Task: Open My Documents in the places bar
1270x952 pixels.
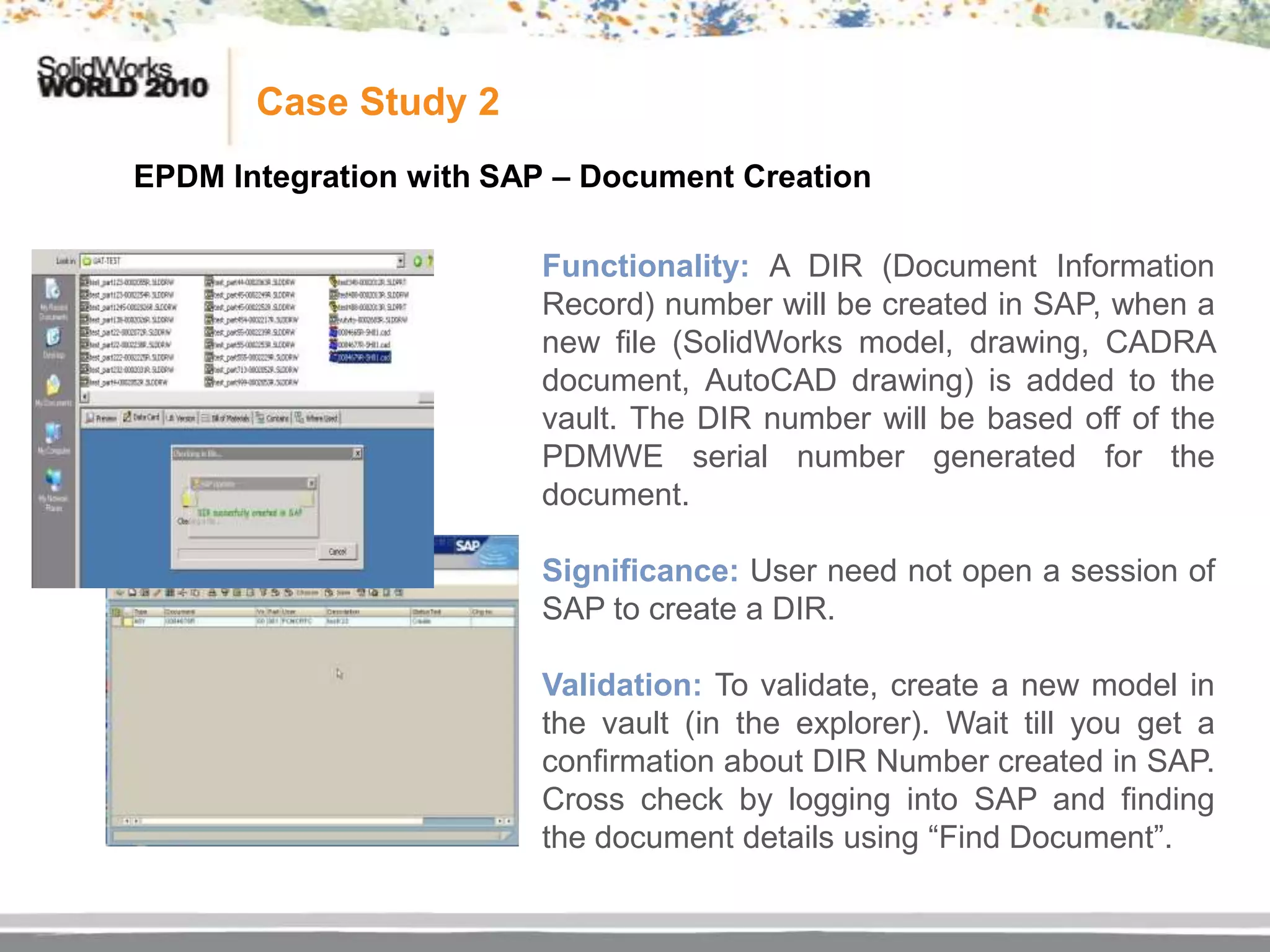Action: pyautogui.click(x=53, y=390)
